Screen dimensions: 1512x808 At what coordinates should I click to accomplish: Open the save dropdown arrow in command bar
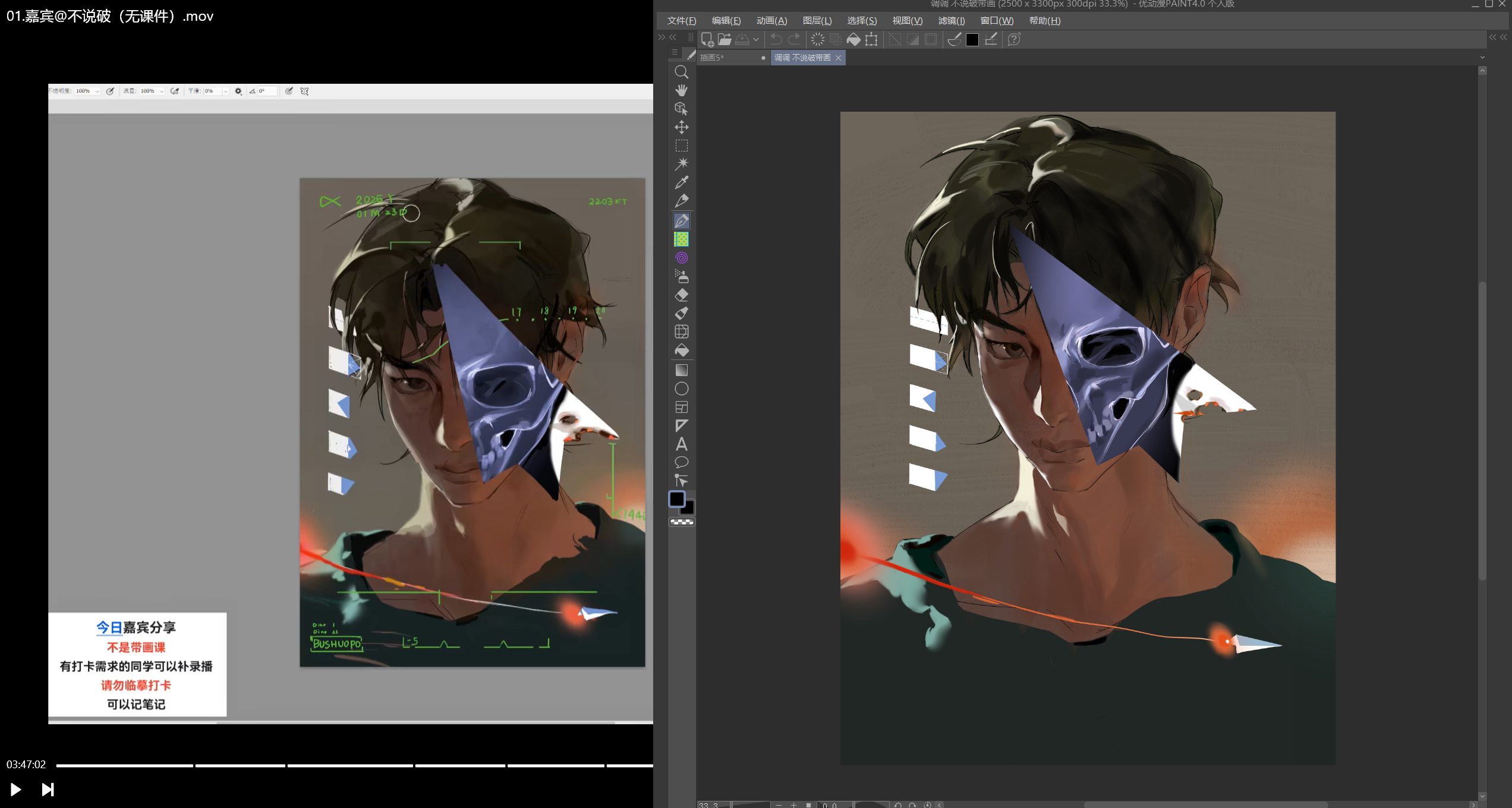point(756,40)
